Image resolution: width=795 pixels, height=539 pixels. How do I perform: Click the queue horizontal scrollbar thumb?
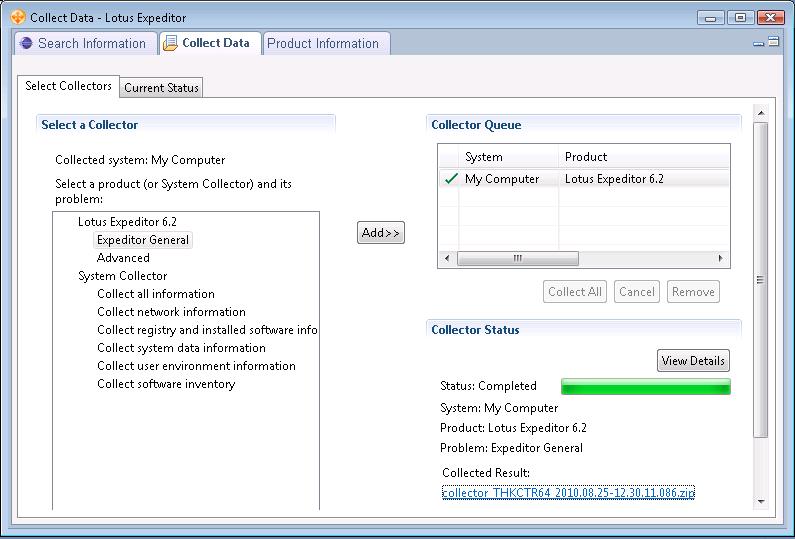click(x=518, y=258)
